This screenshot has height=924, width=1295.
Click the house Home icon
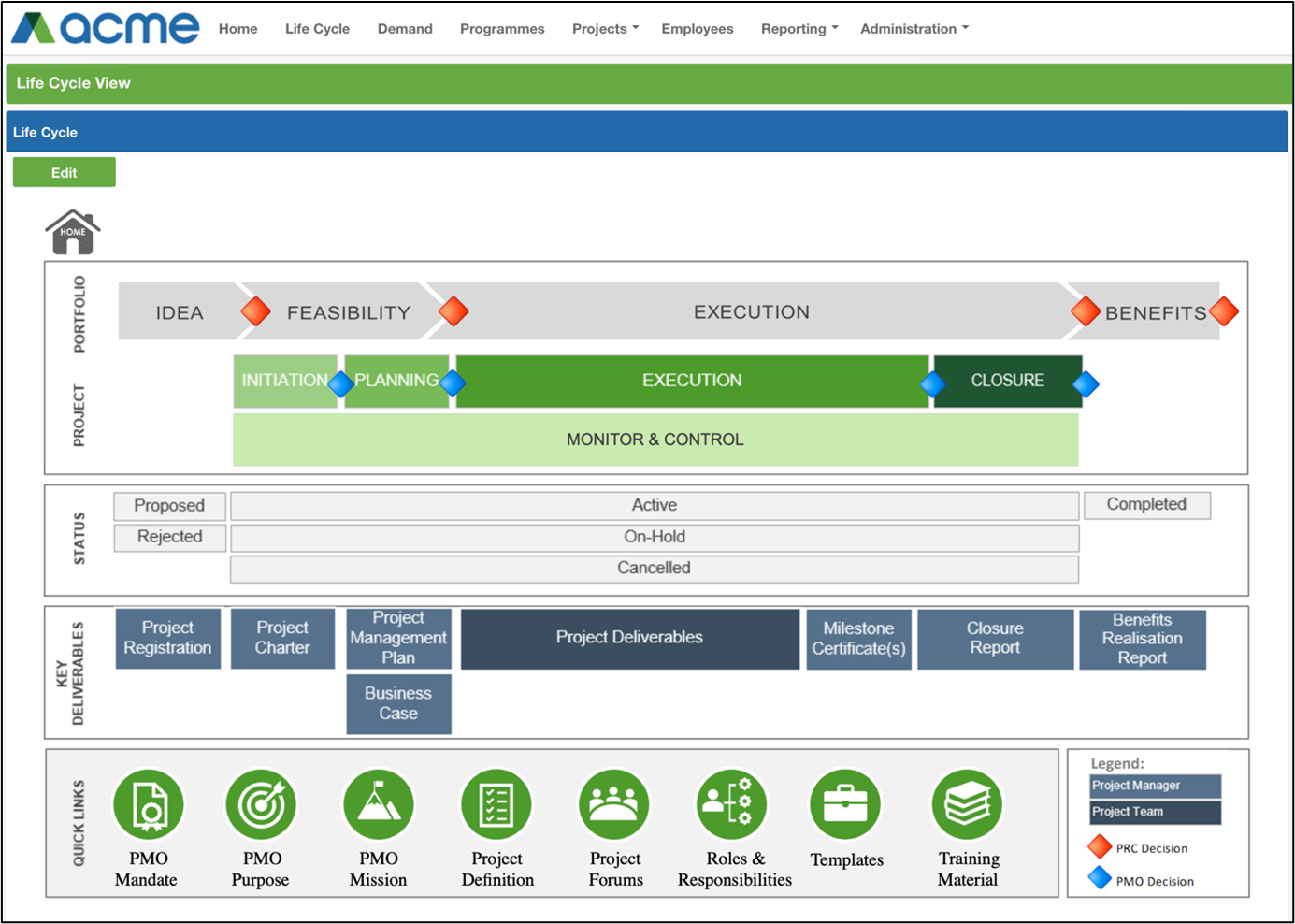(72, 232)
